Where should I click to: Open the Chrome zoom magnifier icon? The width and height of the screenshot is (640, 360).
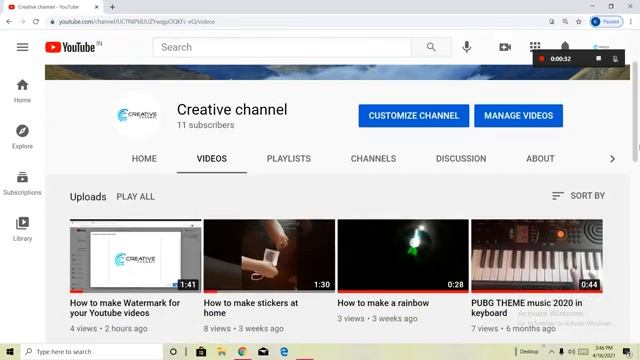565,22
